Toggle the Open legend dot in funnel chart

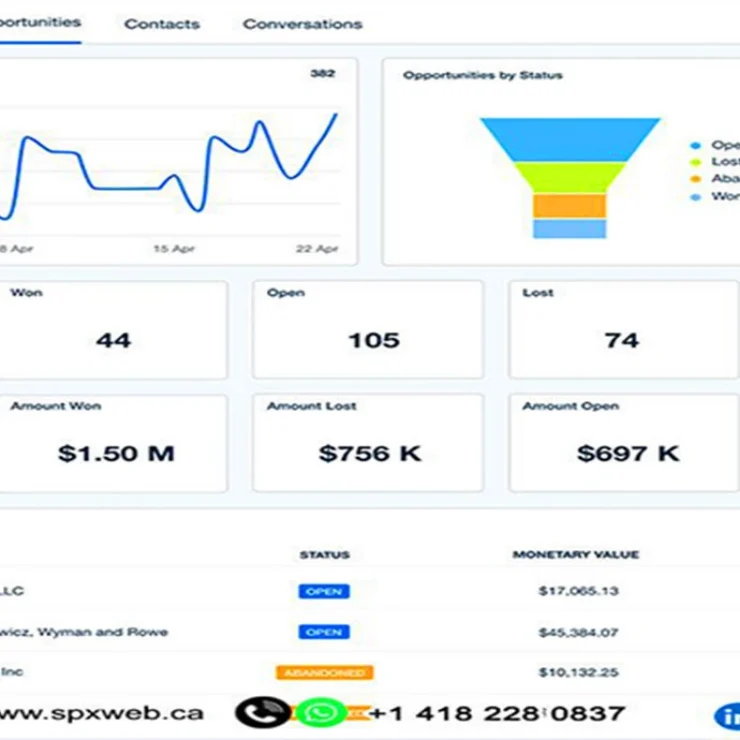click(696, 145)
